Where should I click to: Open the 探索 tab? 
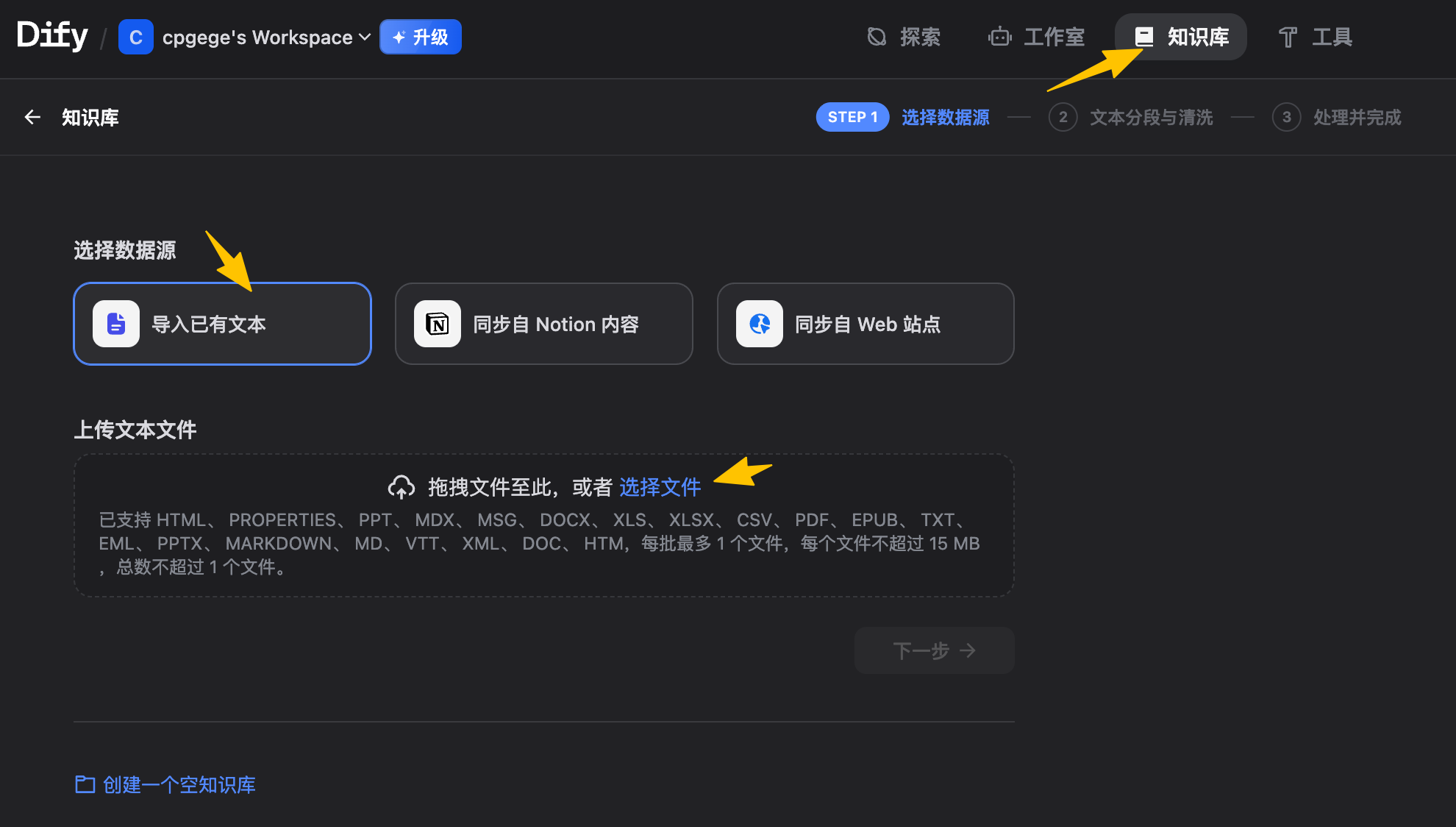[904, 37]
